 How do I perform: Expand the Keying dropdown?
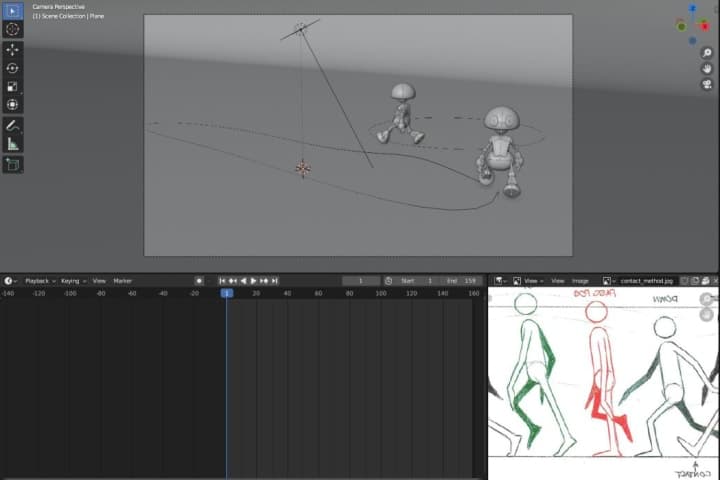pos(73,281)
